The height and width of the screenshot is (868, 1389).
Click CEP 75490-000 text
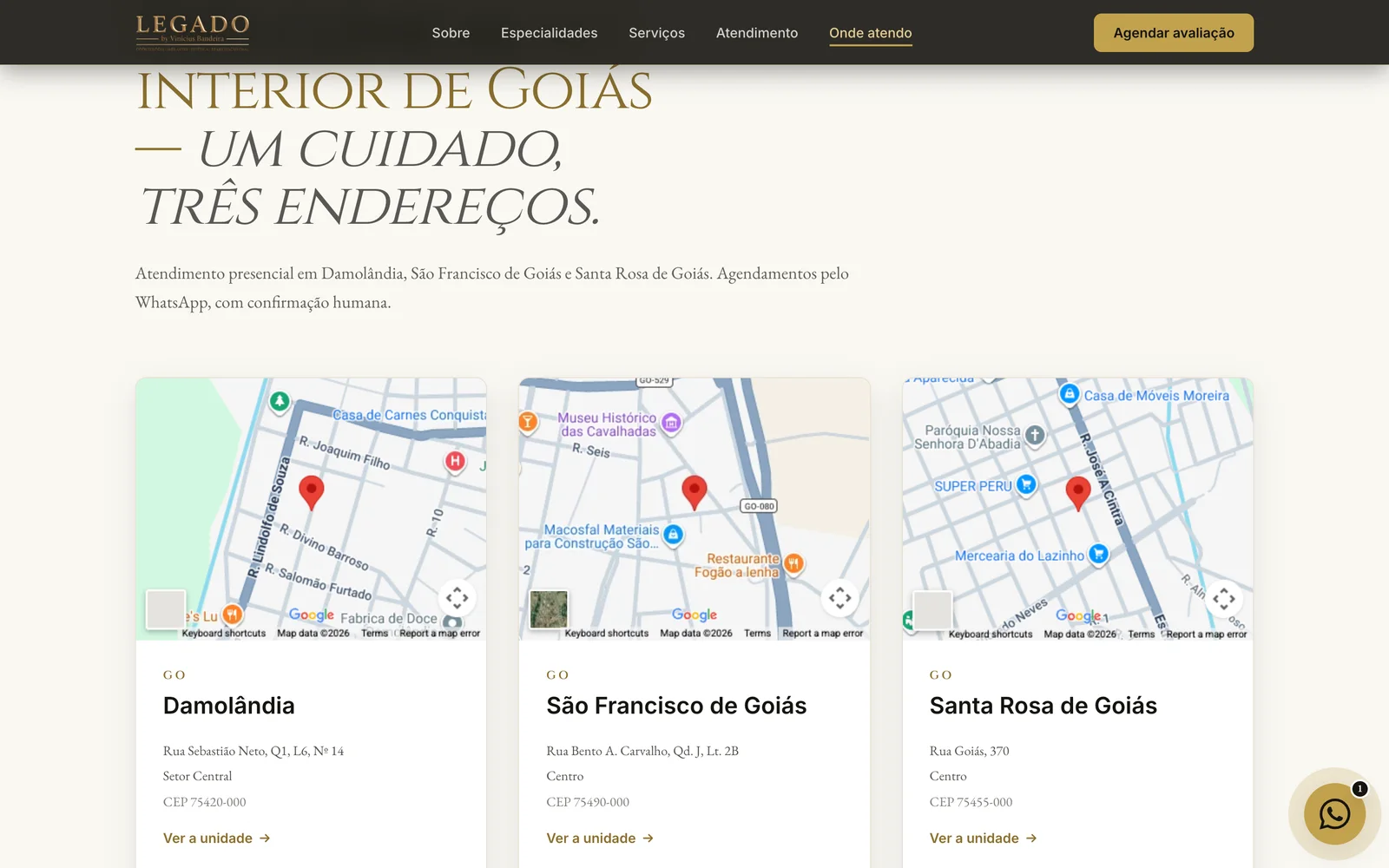[x=588, y=802]
